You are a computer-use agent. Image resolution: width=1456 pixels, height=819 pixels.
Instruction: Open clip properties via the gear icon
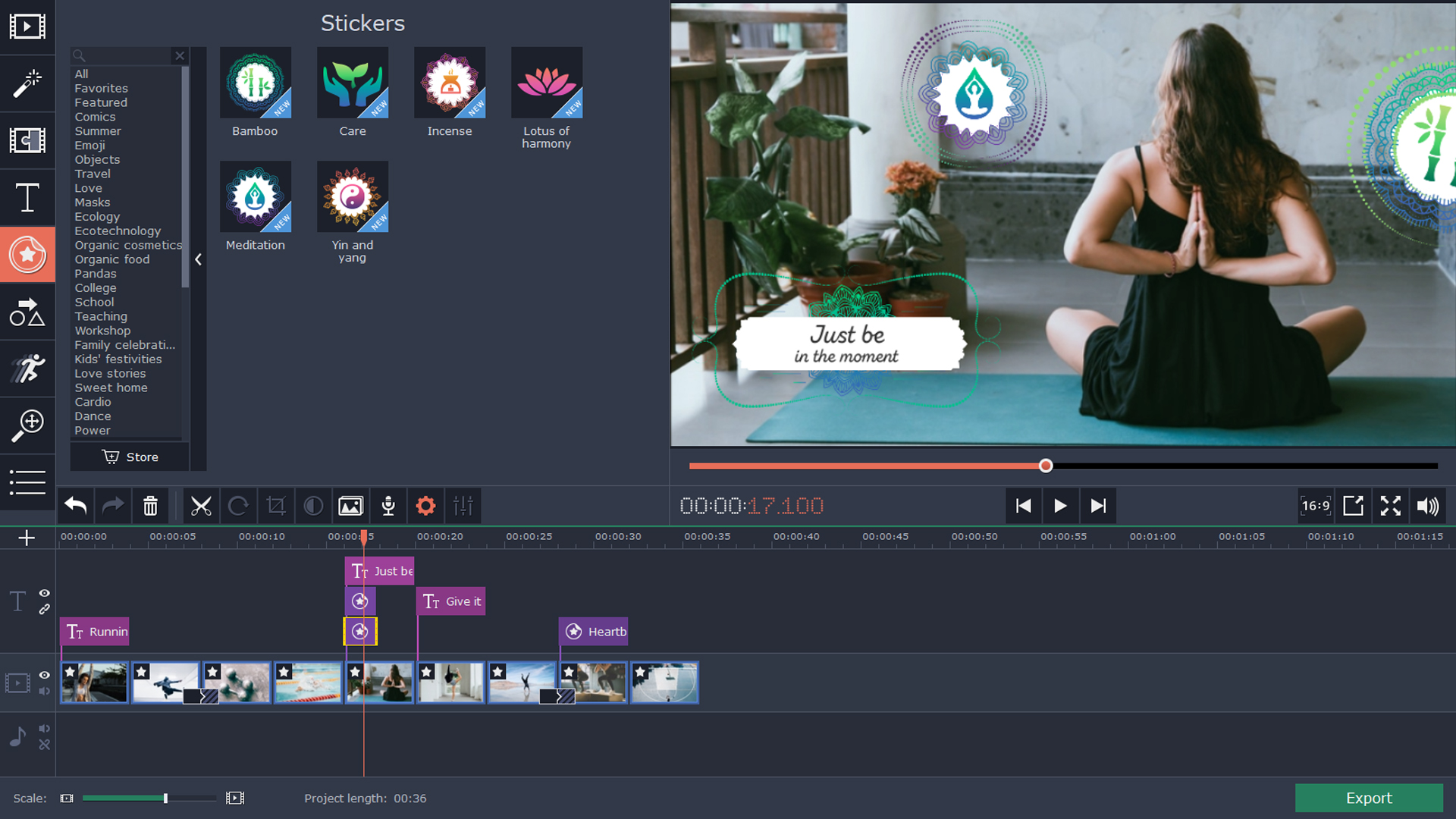(425, 506)
